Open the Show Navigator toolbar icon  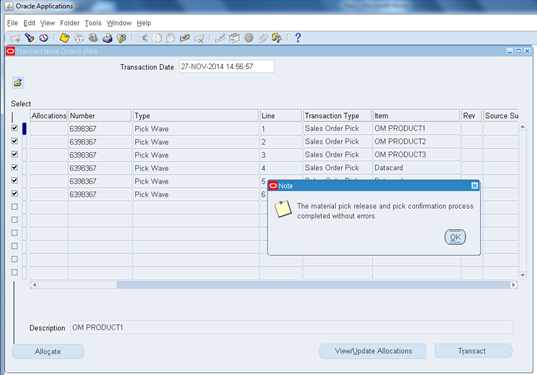tap(43, 38)
